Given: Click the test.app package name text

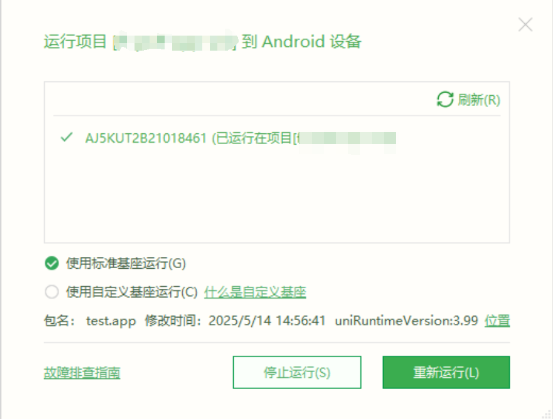Looking at the screenshot, I should click(111, 321).
